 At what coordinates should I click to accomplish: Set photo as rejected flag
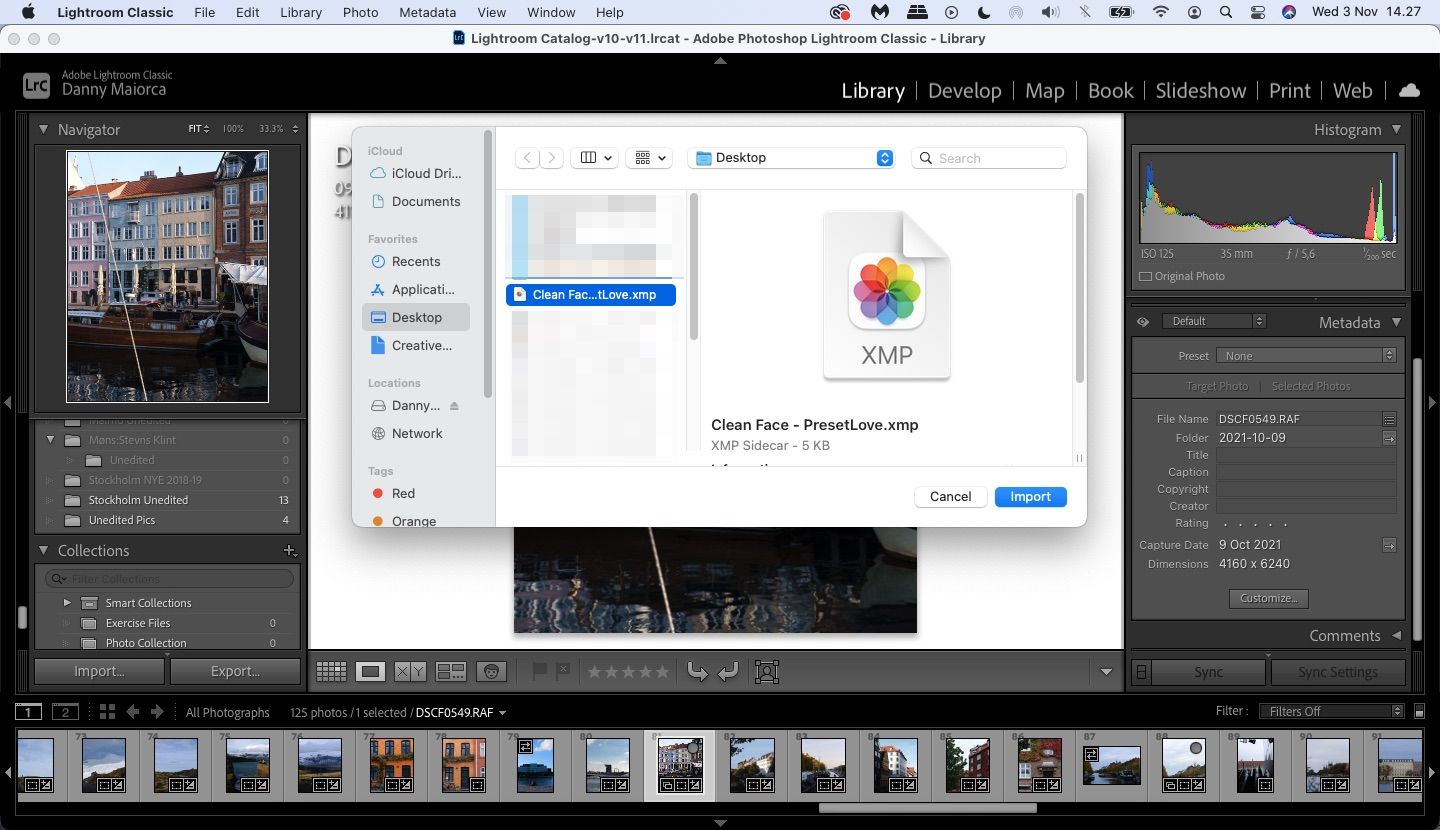(563, 671)
